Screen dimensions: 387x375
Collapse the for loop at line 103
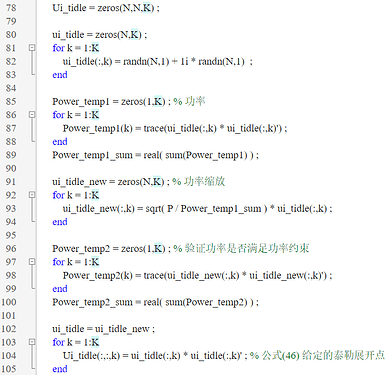[x=32, y=342]
